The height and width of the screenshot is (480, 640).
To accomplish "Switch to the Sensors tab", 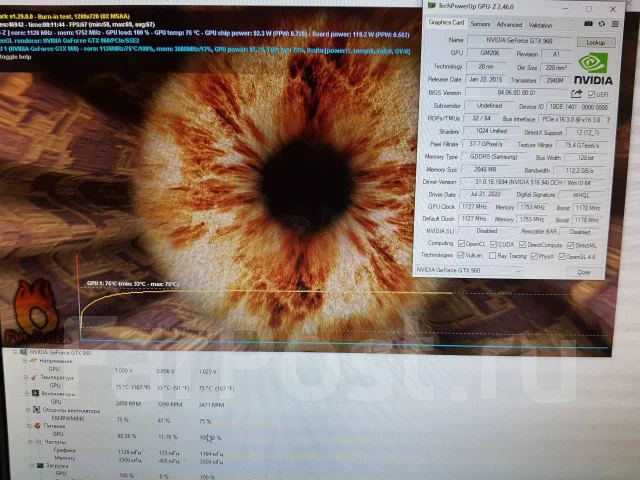I will pyautogui.click(x=480, y=24).
